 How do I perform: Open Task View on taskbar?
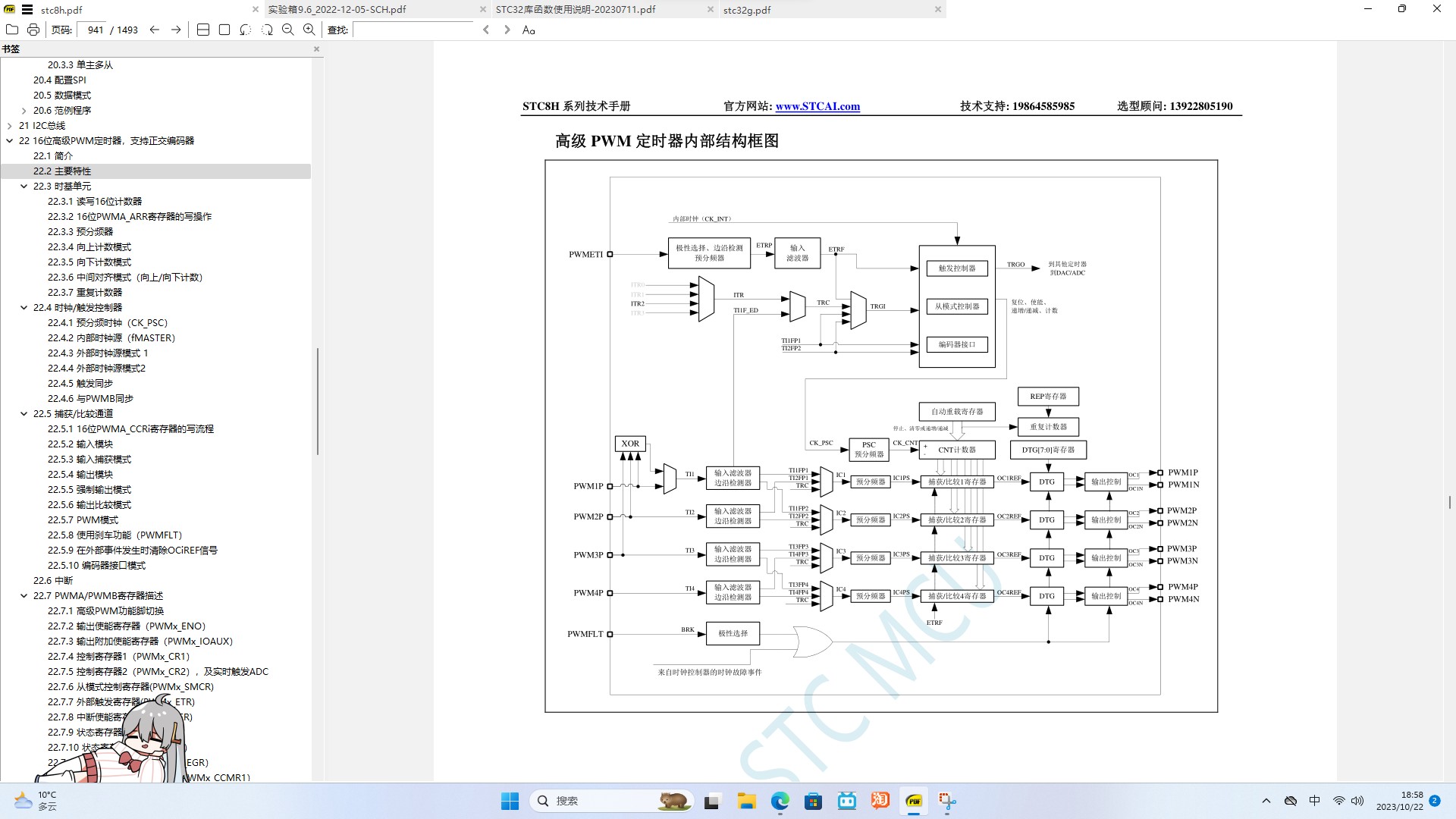711,801
